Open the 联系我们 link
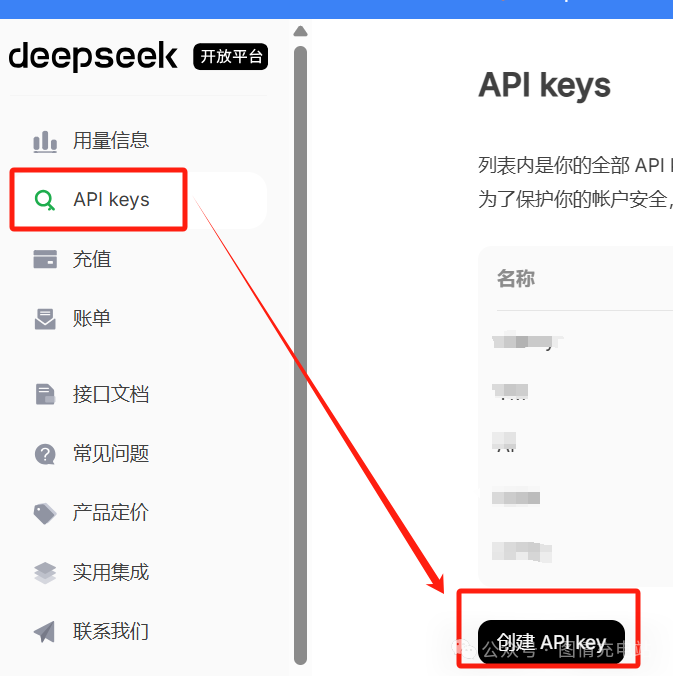 (111, 632)
